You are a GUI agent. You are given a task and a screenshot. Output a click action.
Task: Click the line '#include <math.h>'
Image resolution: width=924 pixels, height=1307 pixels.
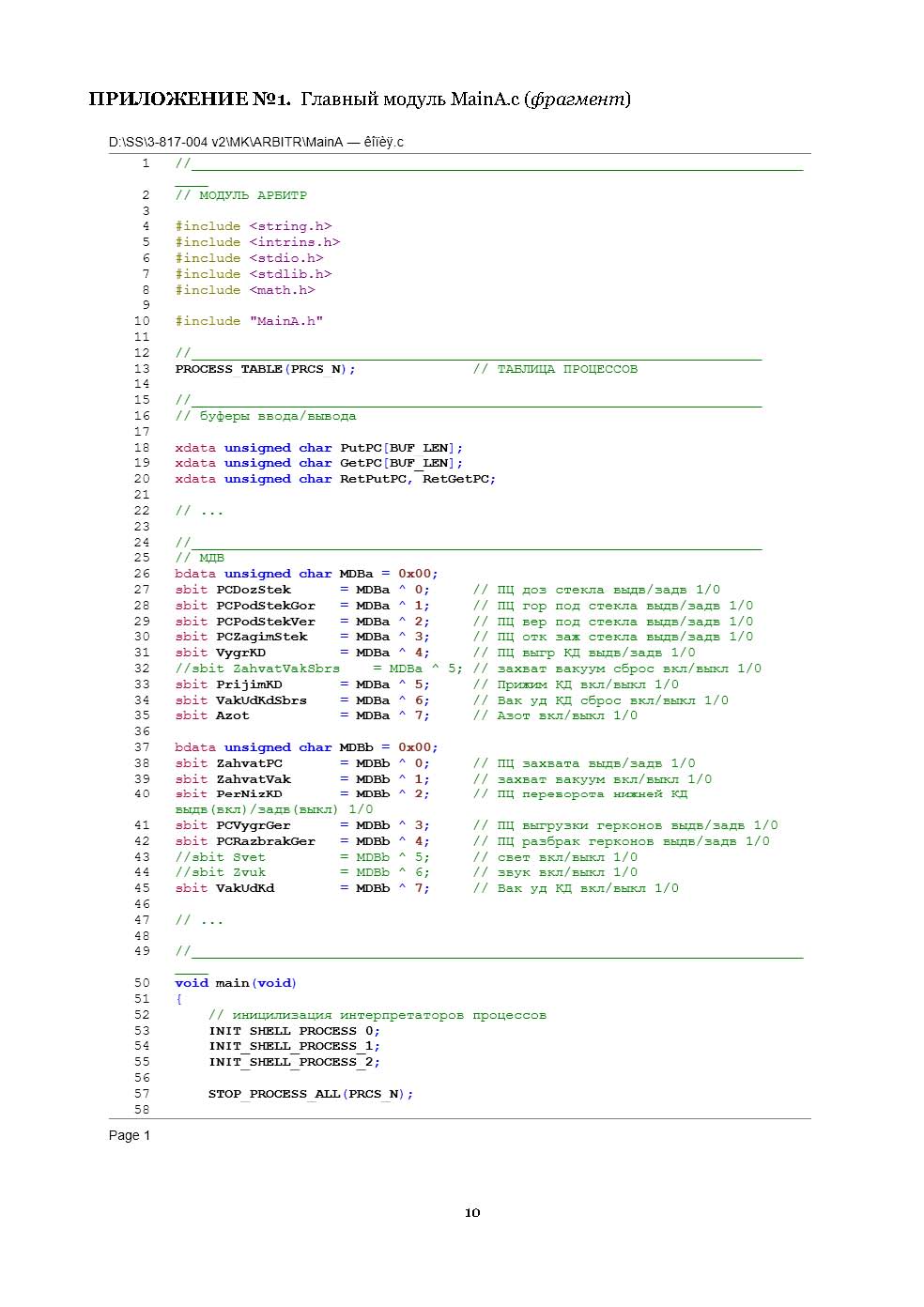245,290
